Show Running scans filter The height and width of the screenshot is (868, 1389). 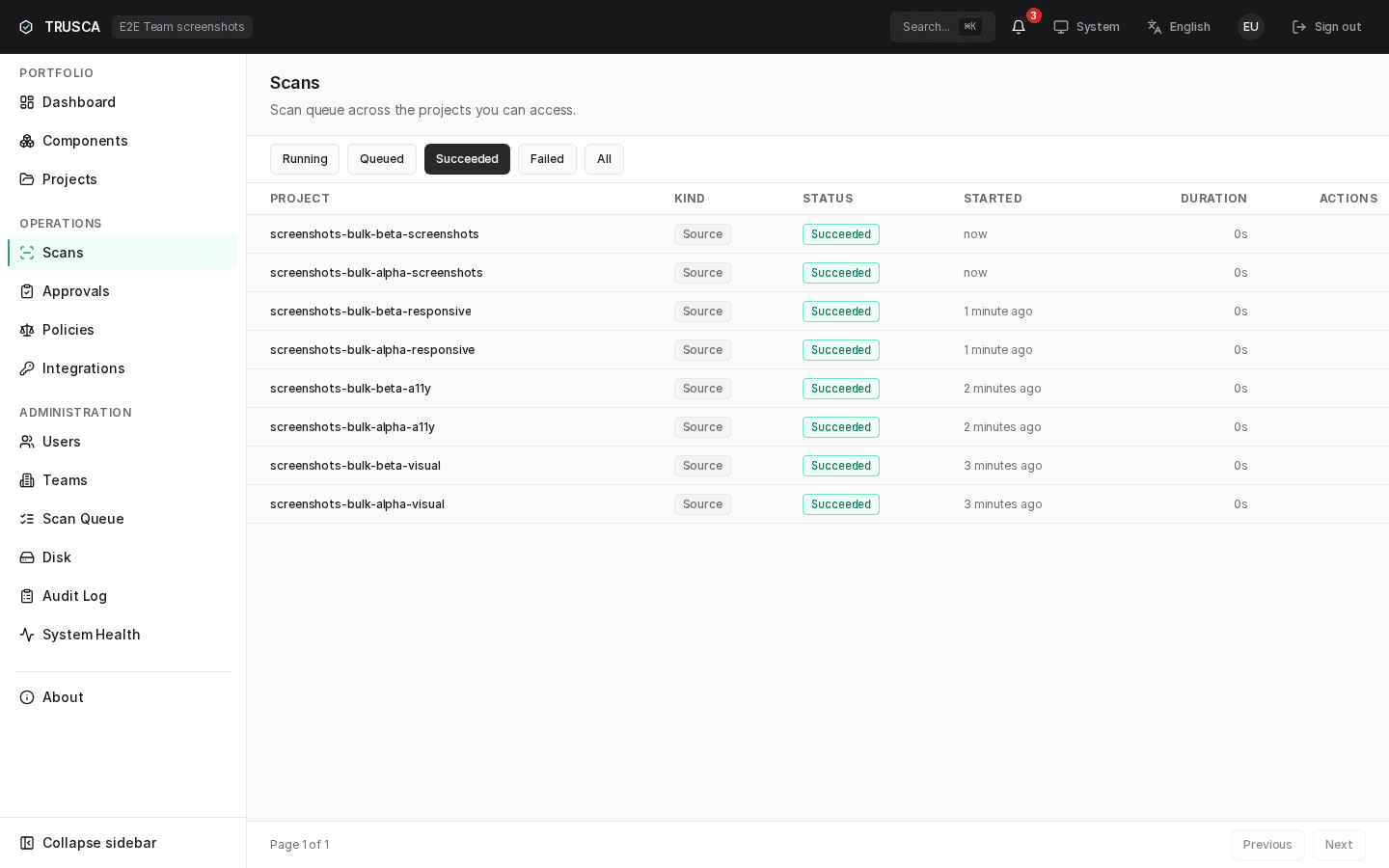(x=305, y=159)
